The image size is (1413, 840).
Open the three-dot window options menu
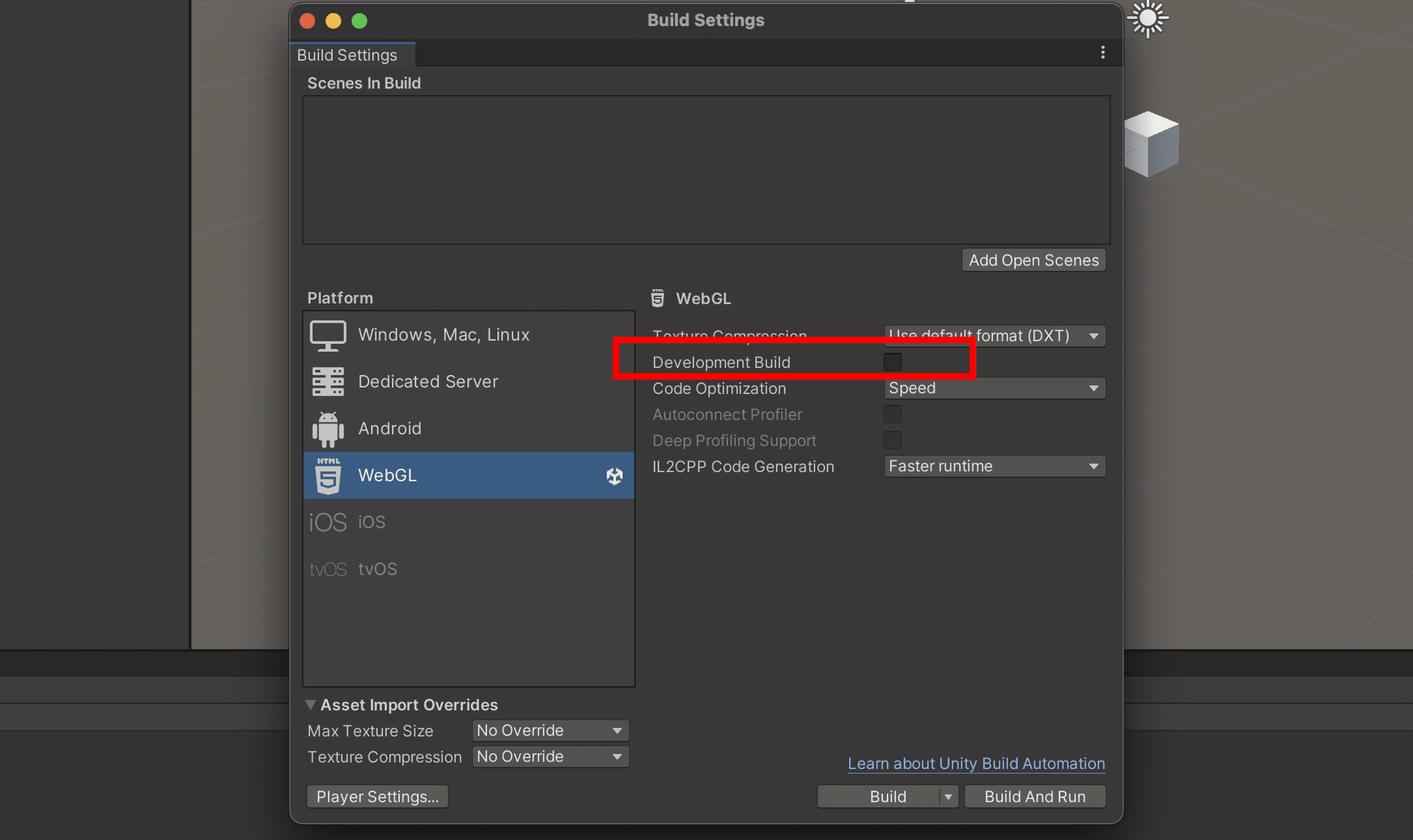(x=1102, y=53)
